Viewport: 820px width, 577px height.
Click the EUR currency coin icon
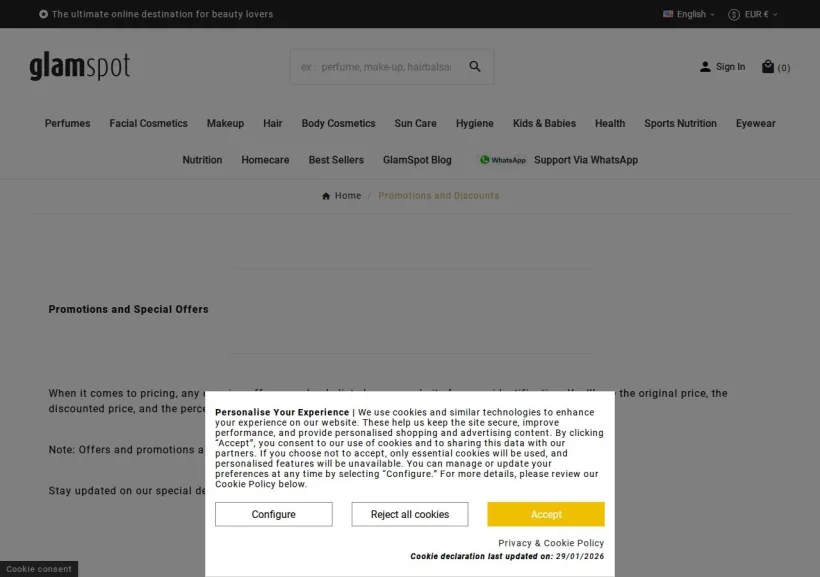click(x=733, y=15)
